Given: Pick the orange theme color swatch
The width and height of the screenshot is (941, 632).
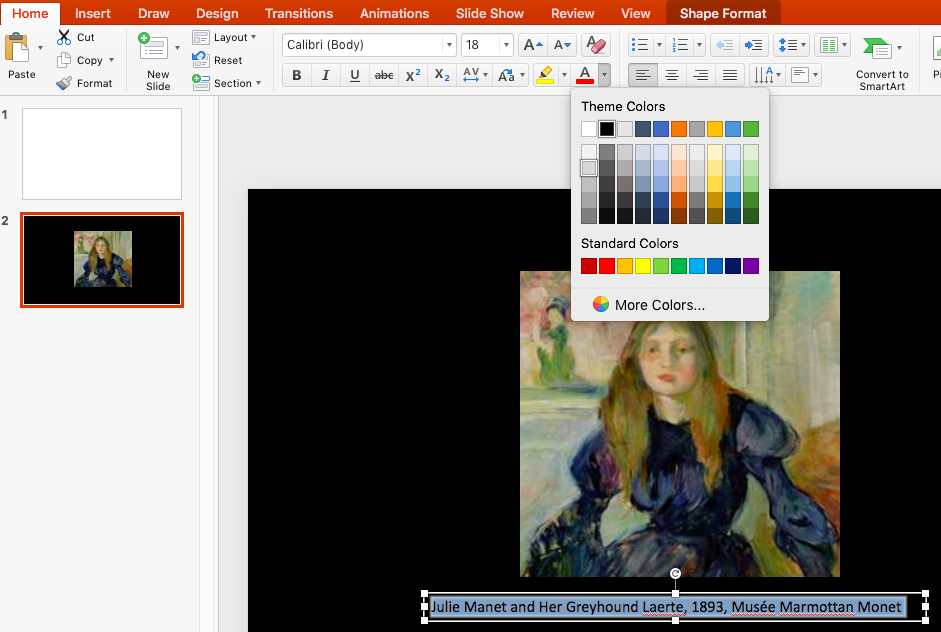Looking at the screenshot, I should click(x=679, y=128).
